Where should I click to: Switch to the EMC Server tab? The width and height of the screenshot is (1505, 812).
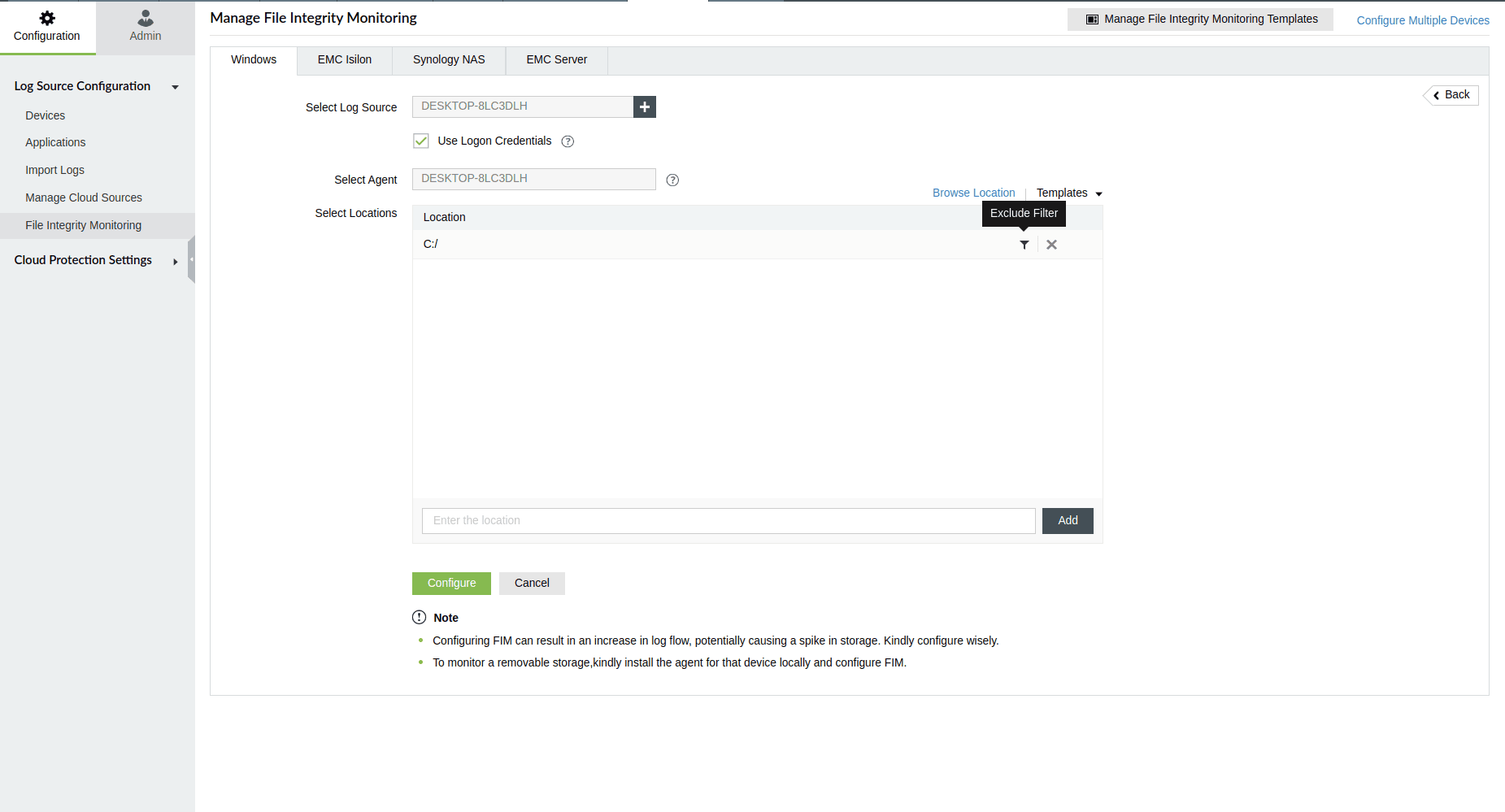pos(557,60)
